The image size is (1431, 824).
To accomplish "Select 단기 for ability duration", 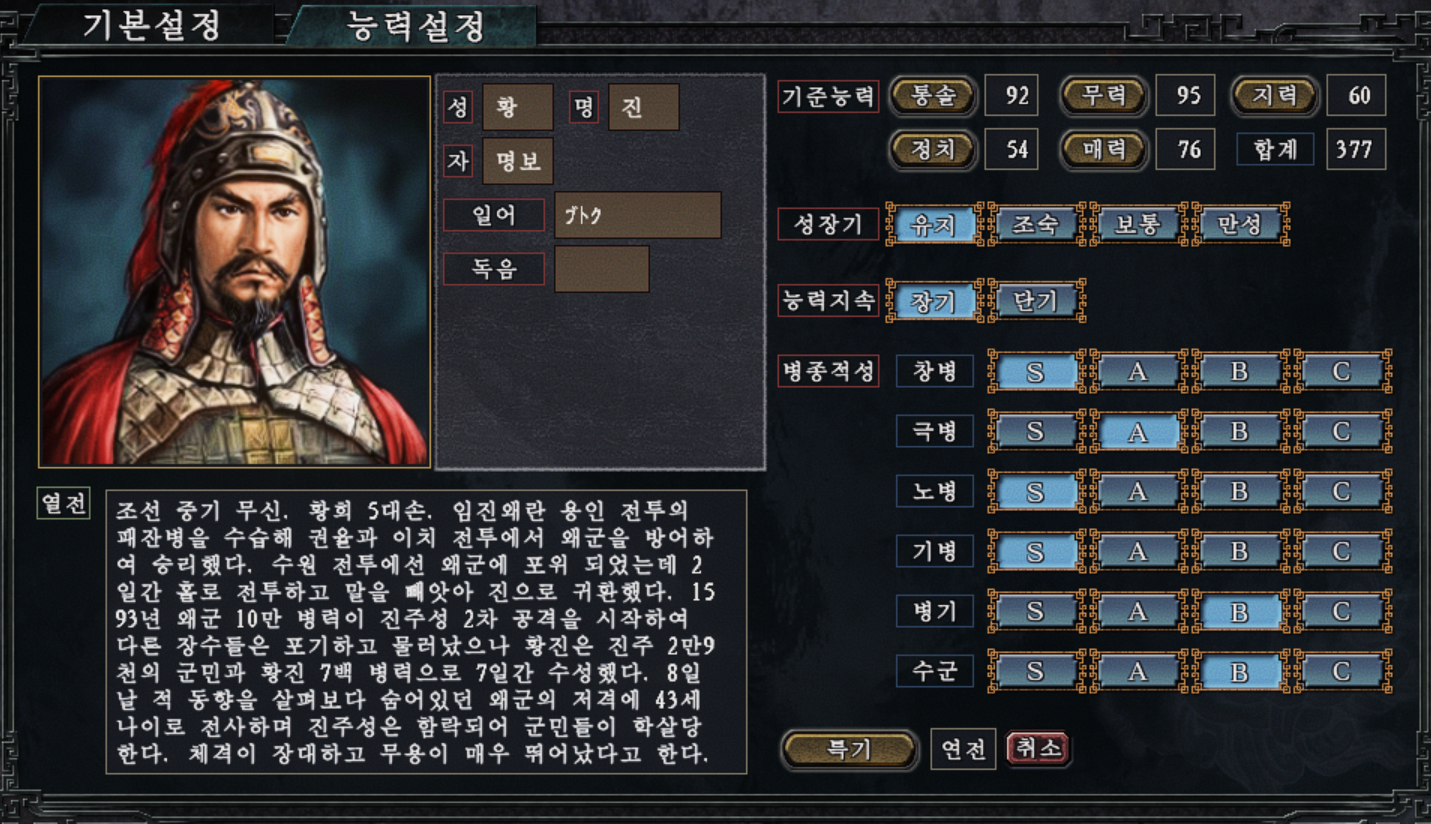I will tap(1036, 301).
